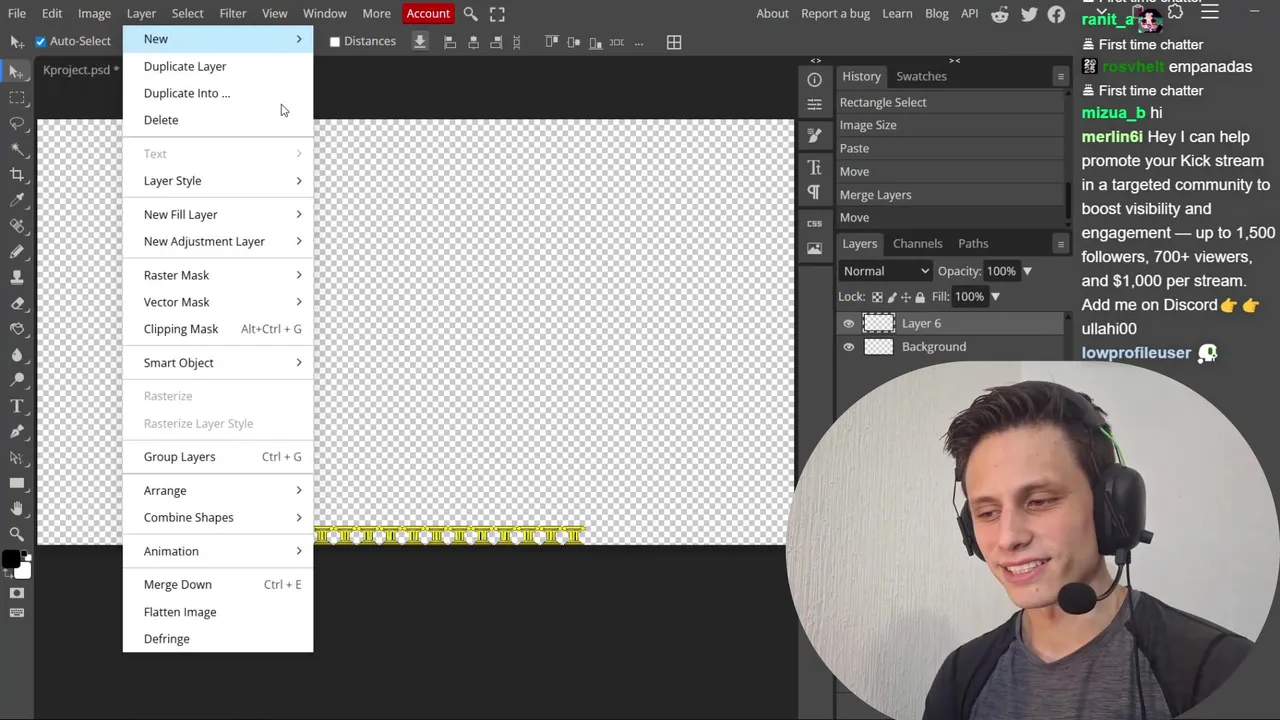Select the Paint Bucket tool

pos(17,329)
